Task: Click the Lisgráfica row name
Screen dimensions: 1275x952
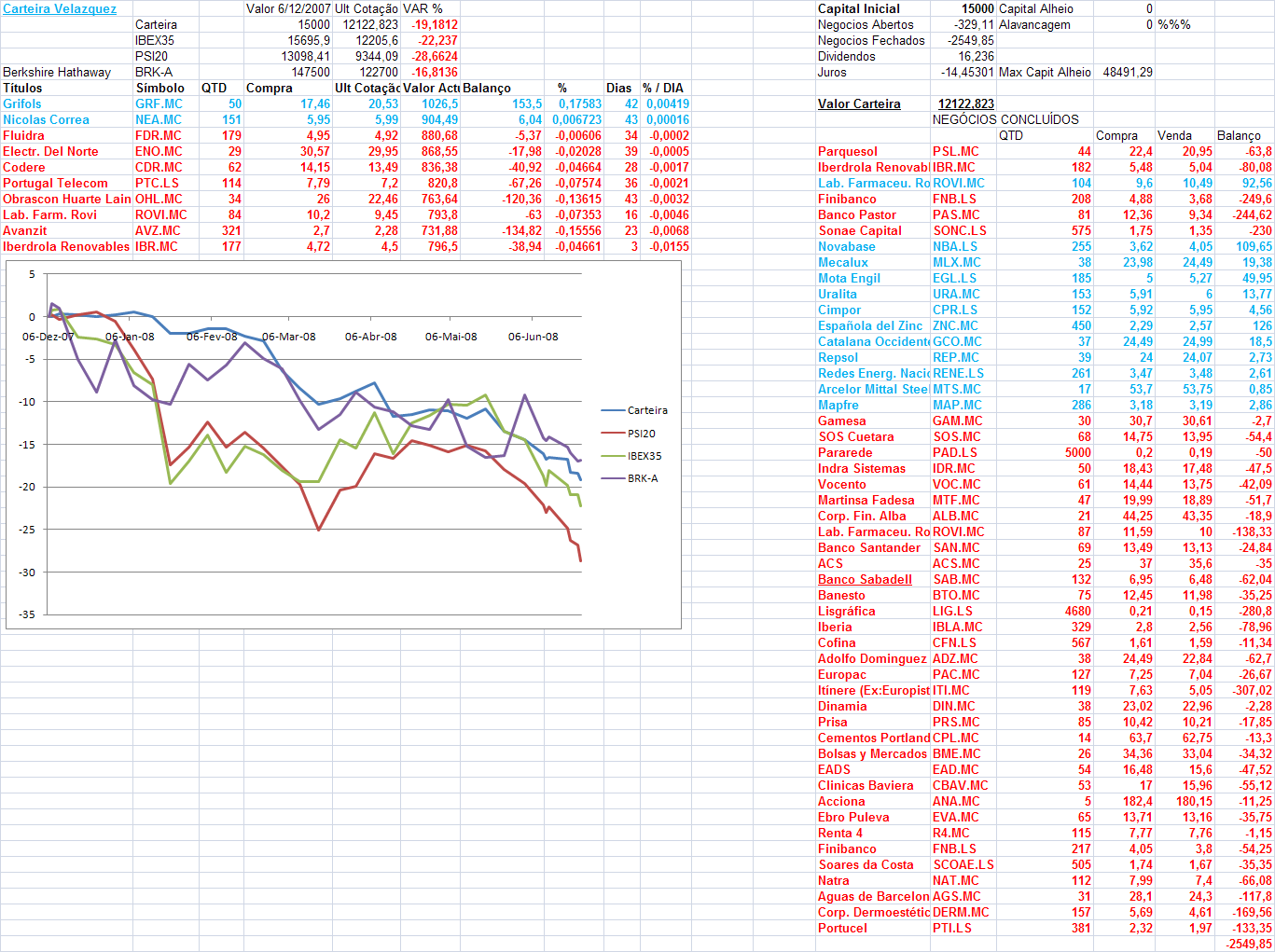Action: tap(847, 612)
